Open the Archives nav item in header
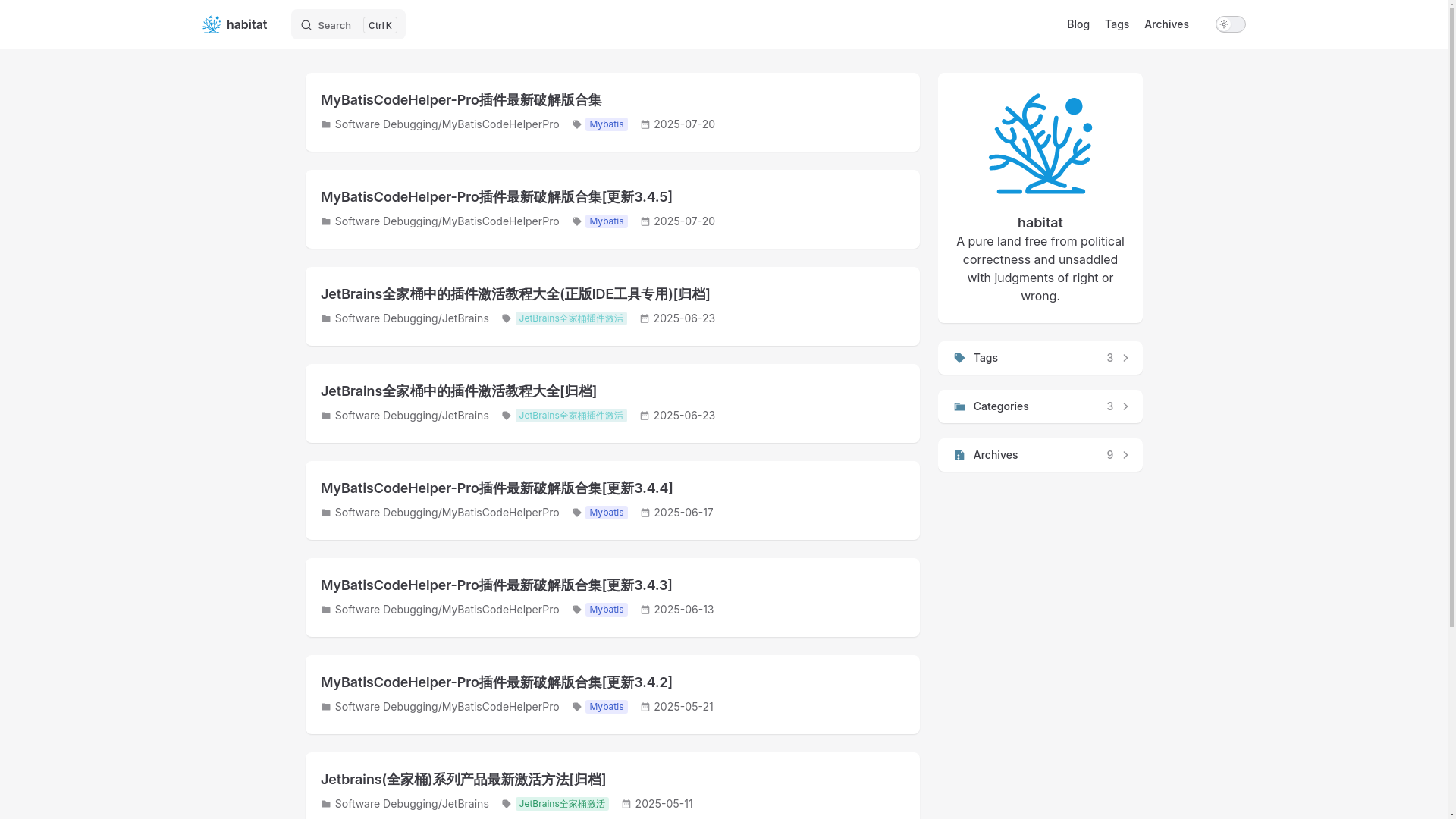The image size is (1456, 819). [x=1166, y=24]
